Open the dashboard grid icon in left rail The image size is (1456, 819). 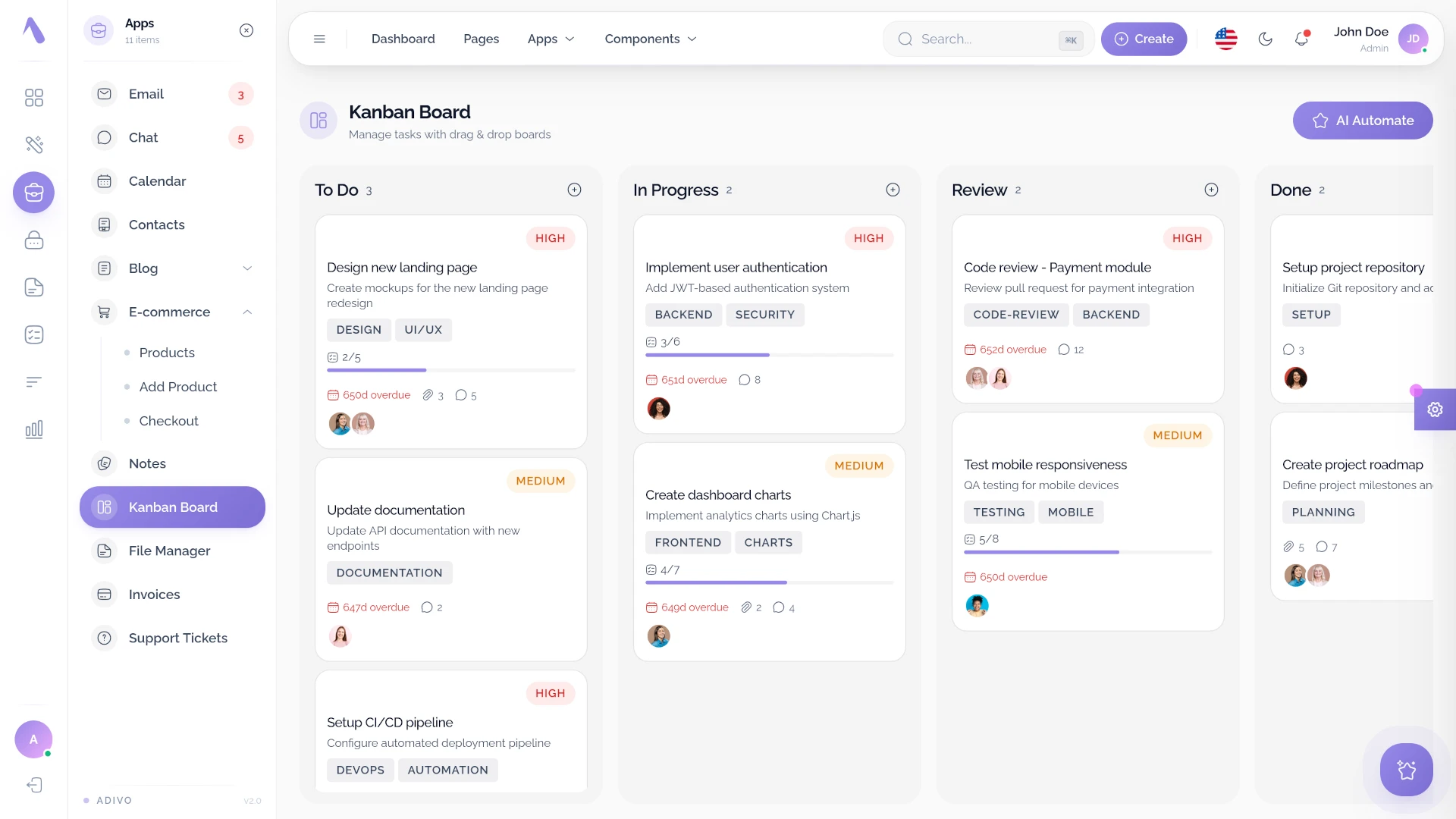pyautogui.click(x=33, y=98)
